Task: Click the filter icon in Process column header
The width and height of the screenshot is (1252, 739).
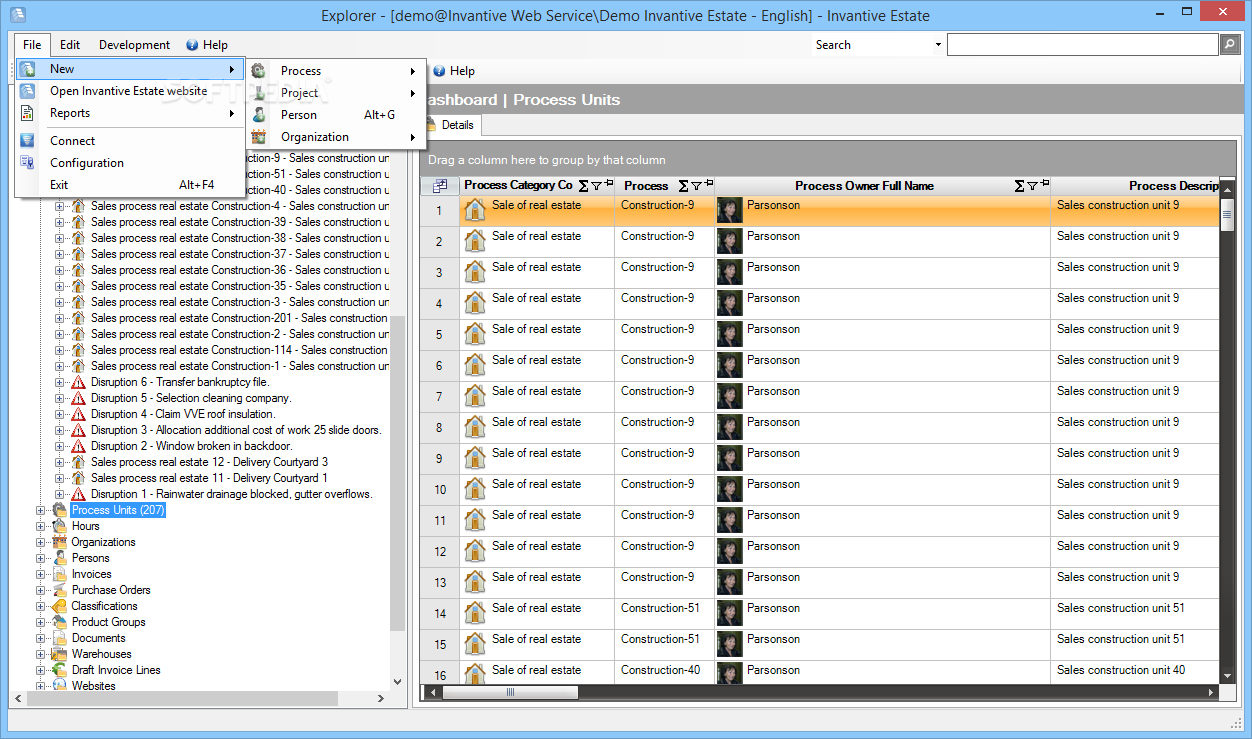Action: tap(697, 186)
